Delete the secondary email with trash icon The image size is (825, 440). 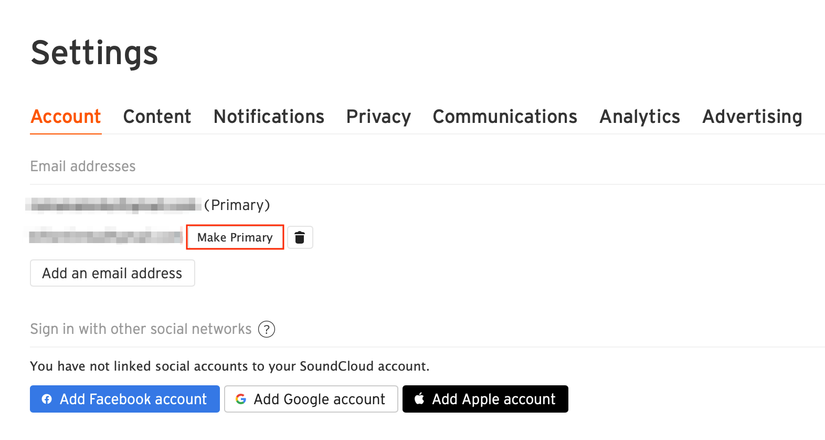pyautogui.click(x=300, y=237)
